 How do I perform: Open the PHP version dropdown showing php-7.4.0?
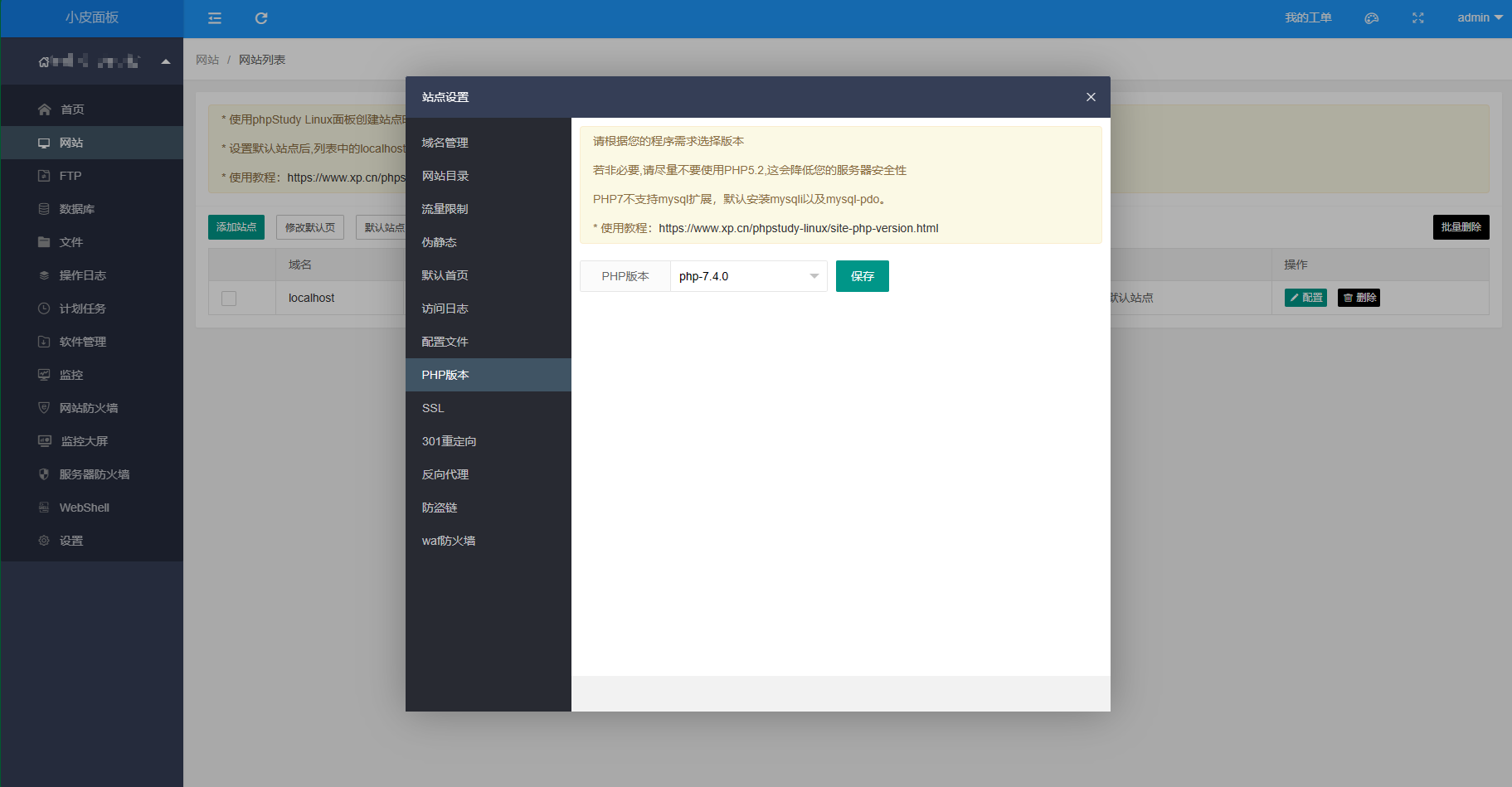747,275
